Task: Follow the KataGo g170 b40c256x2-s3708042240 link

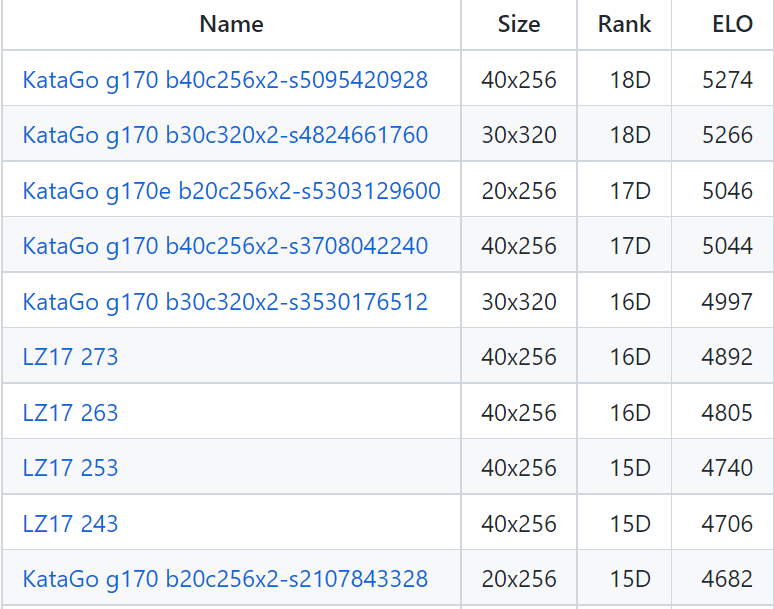Action: (x=225, y=246)
